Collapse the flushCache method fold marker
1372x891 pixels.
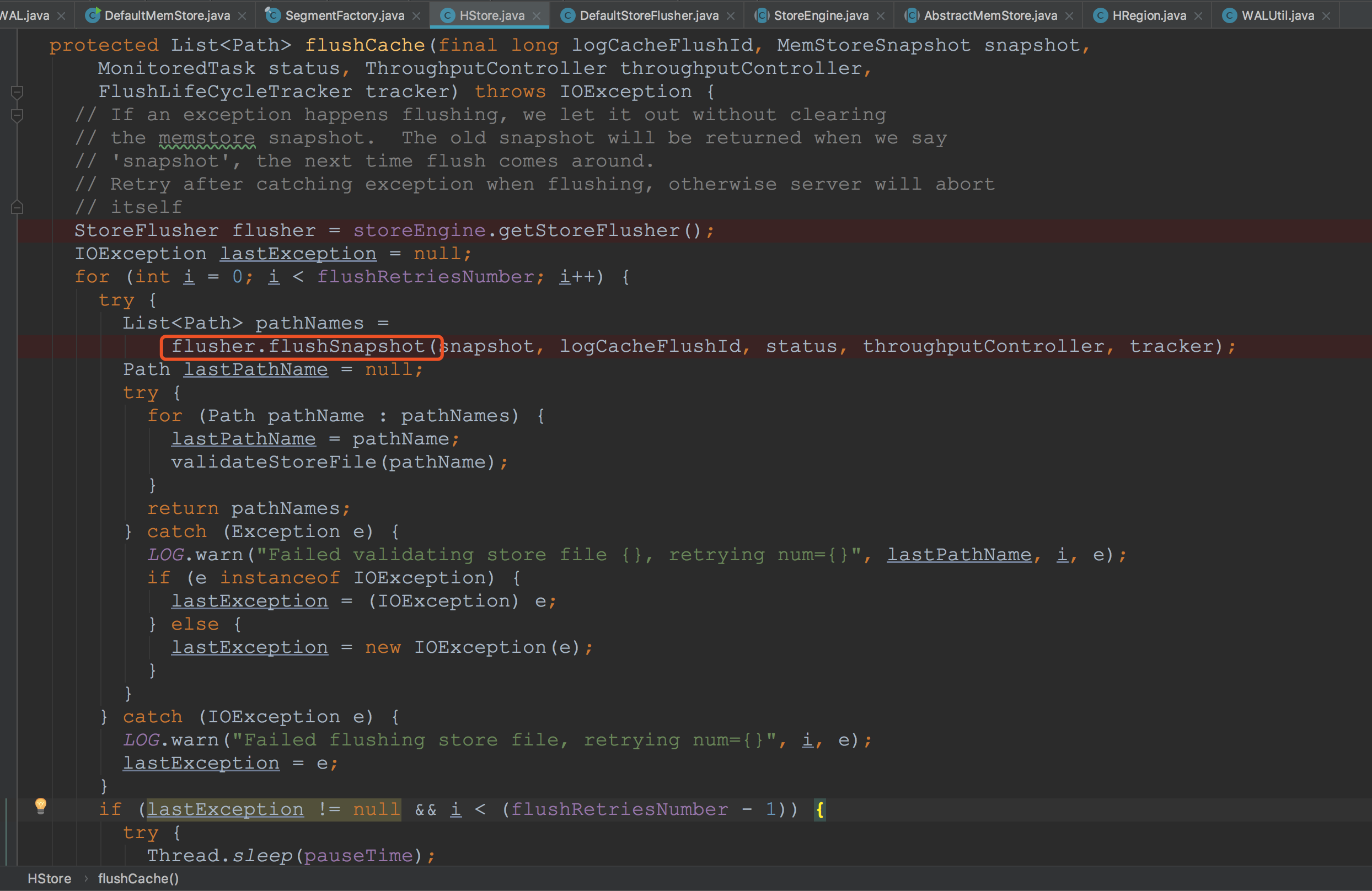(x=17, y=92)
